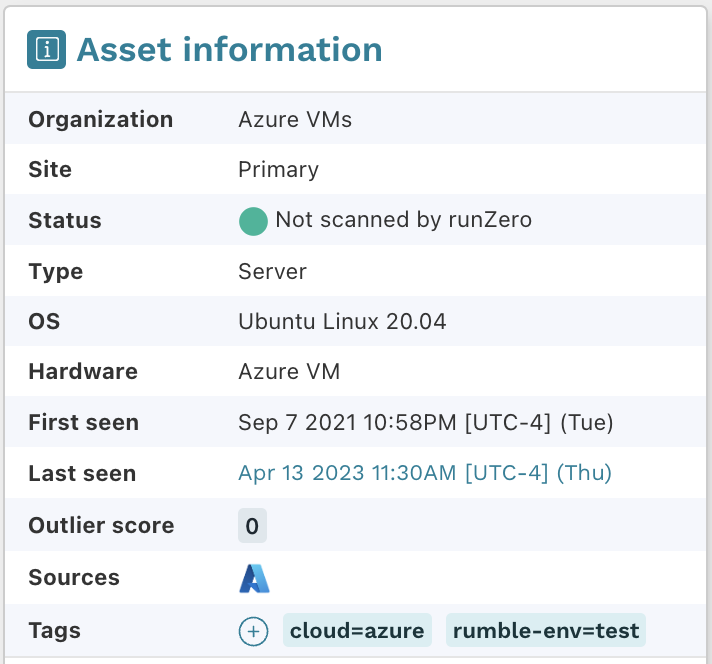Click the Azure source icon
Viewport: 712px width, 664px height.
coord(254,578)
